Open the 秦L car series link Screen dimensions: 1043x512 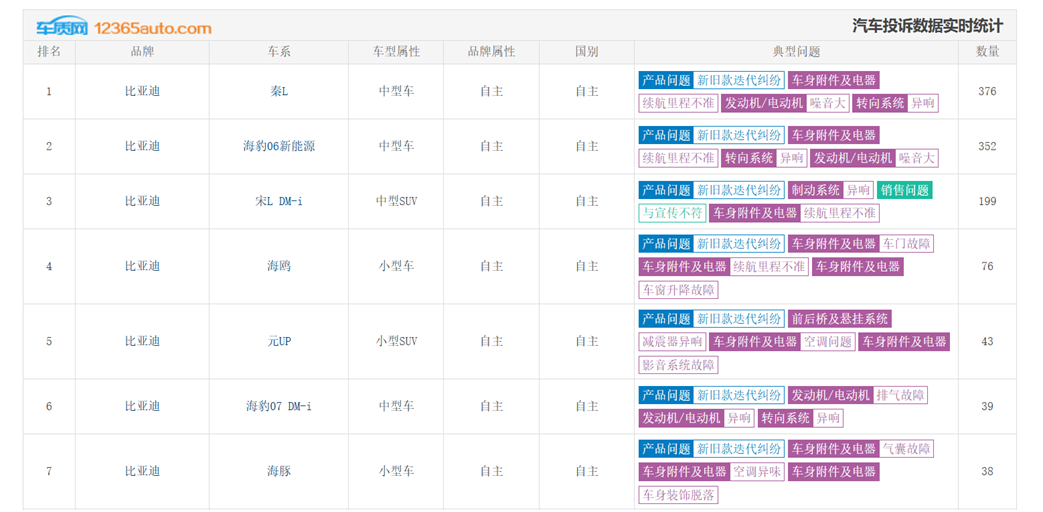point(279,92)
